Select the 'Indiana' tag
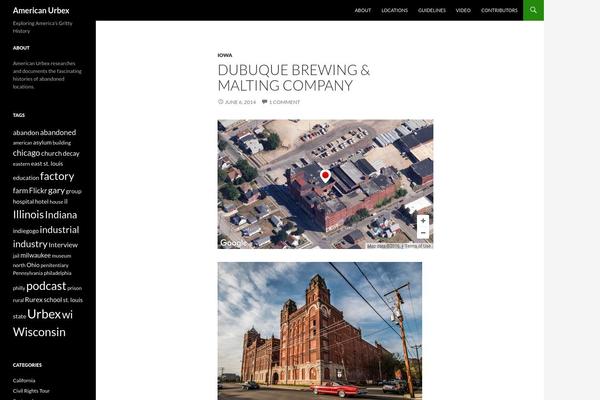Image resolution: width=600 pixels, height=400 pixels. 61,215
